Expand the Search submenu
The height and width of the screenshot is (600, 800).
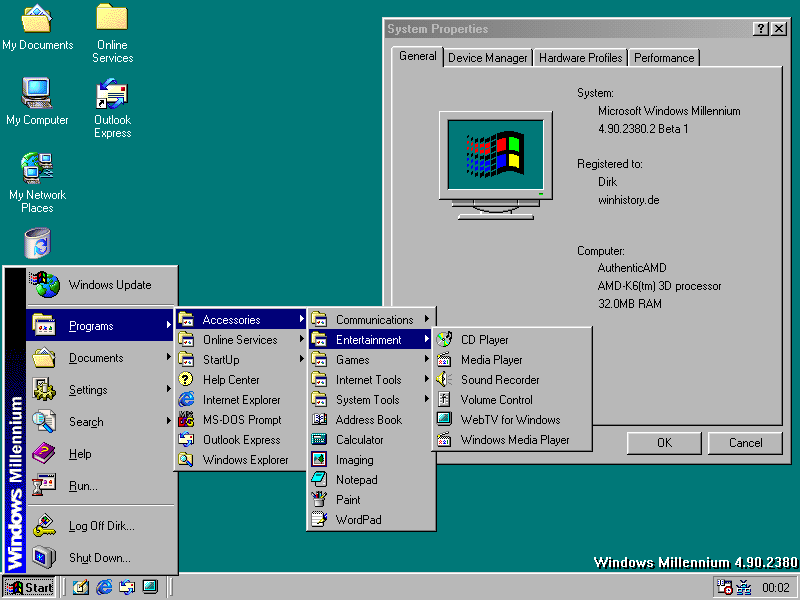click(x=100, y=421)
